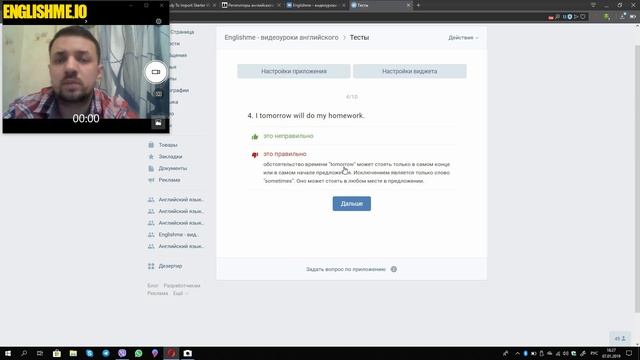Click the Дезертир grid icon

point(151,266)
